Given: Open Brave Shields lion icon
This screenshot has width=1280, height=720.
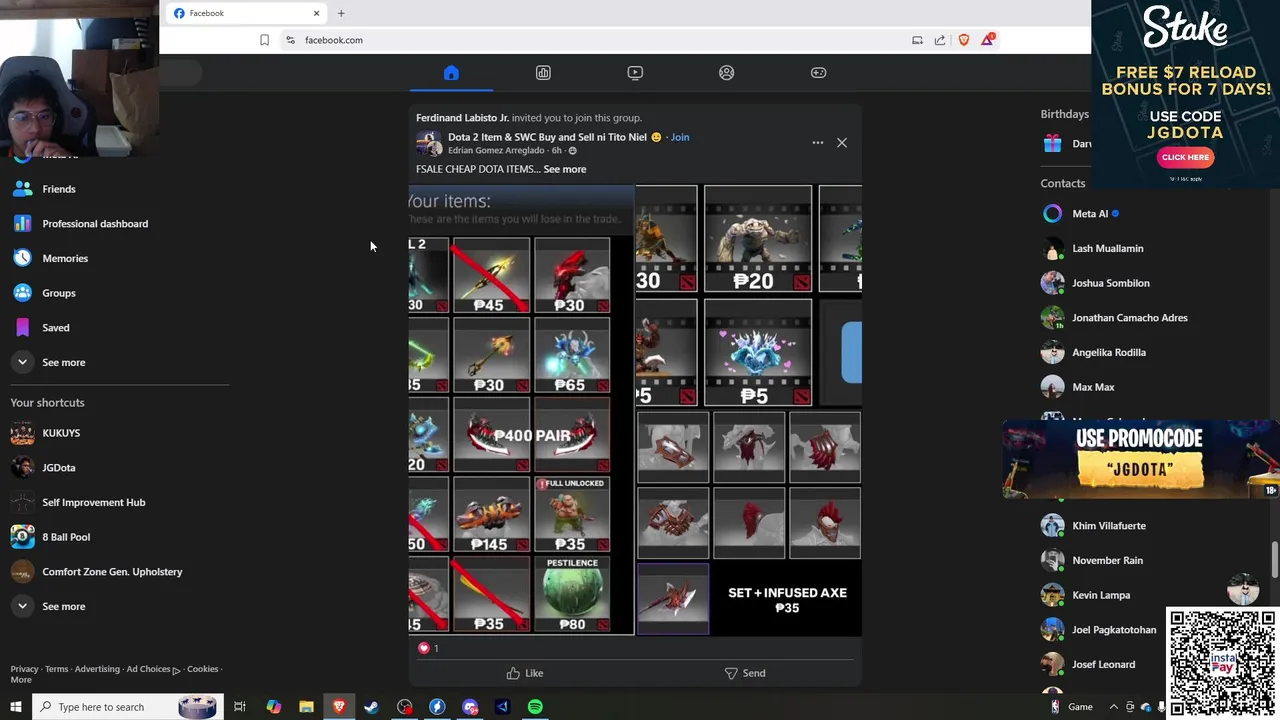Looking at the screenshot, I should click(x=964, y=40).
